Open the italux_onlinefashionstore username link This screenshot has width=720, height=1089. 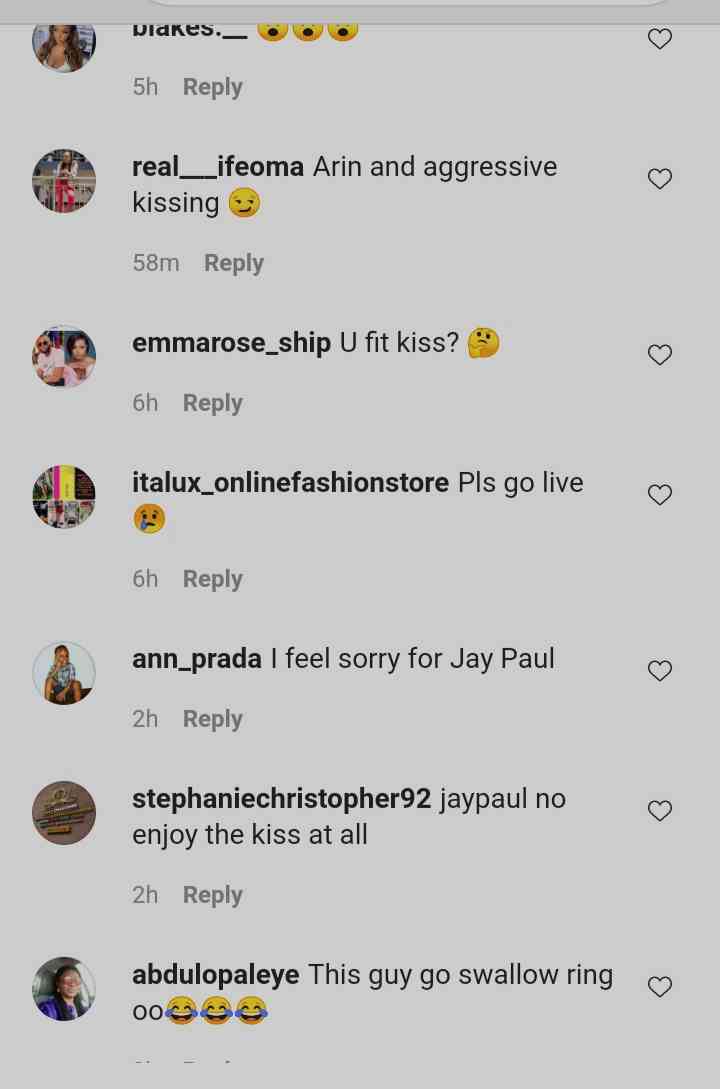pos(290,483)
